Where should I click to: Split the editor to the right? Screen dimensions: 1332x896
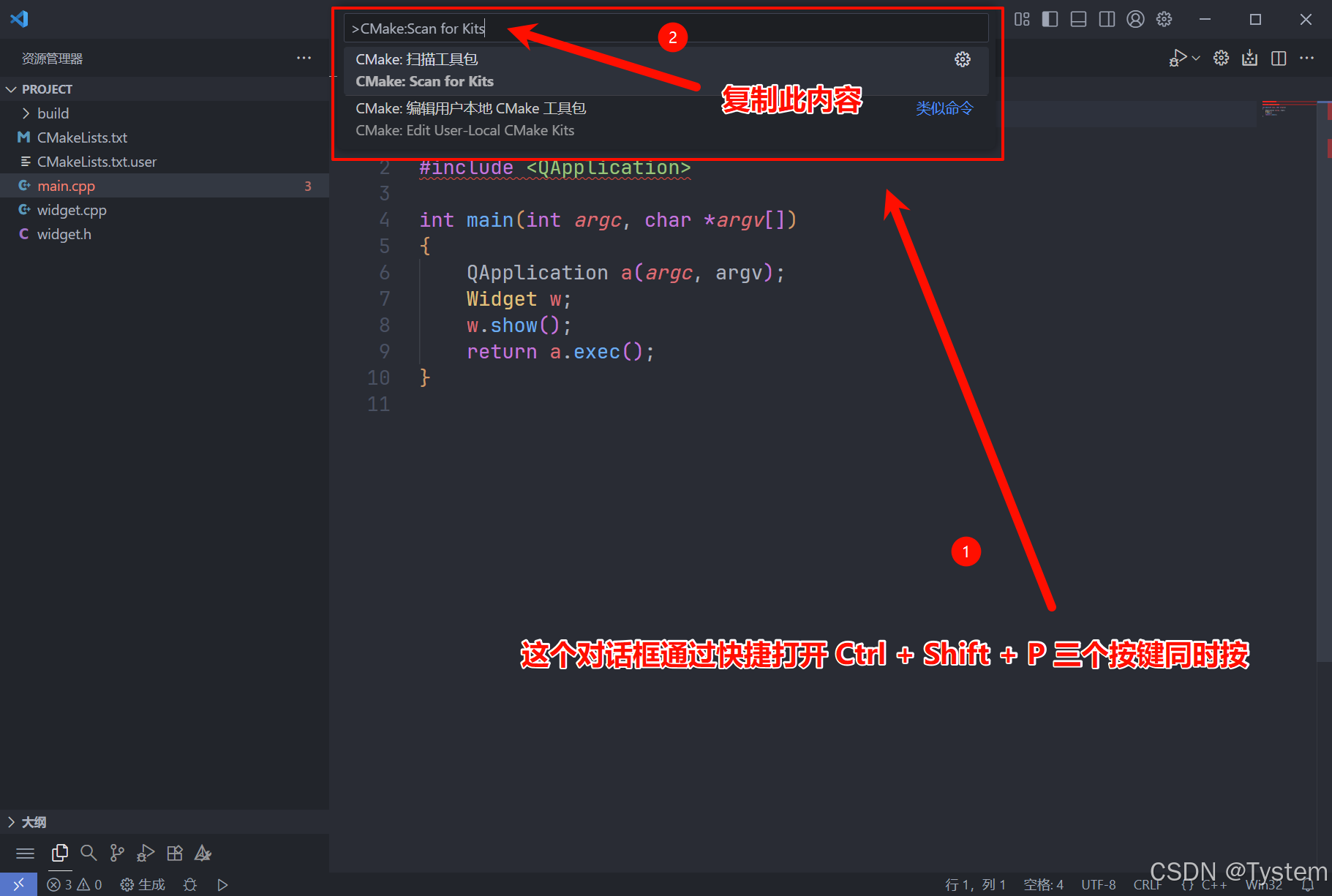(x=1279, y=58)
